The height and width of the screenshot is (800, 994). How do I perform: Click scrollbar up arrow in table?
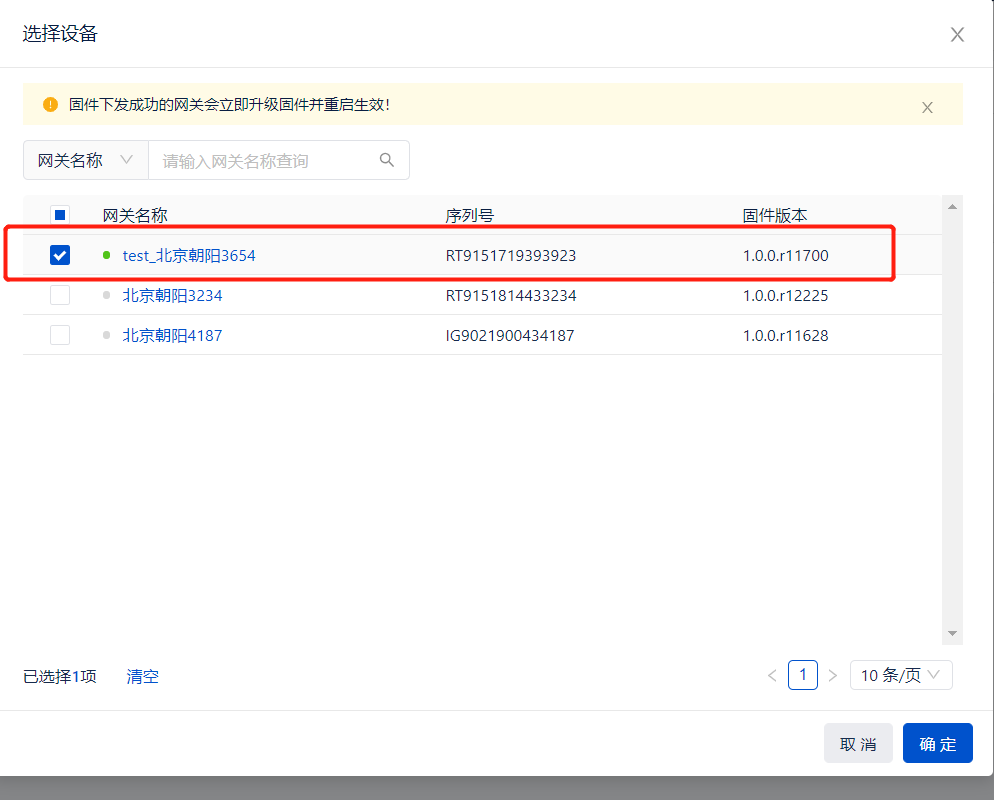click(952, 207)
